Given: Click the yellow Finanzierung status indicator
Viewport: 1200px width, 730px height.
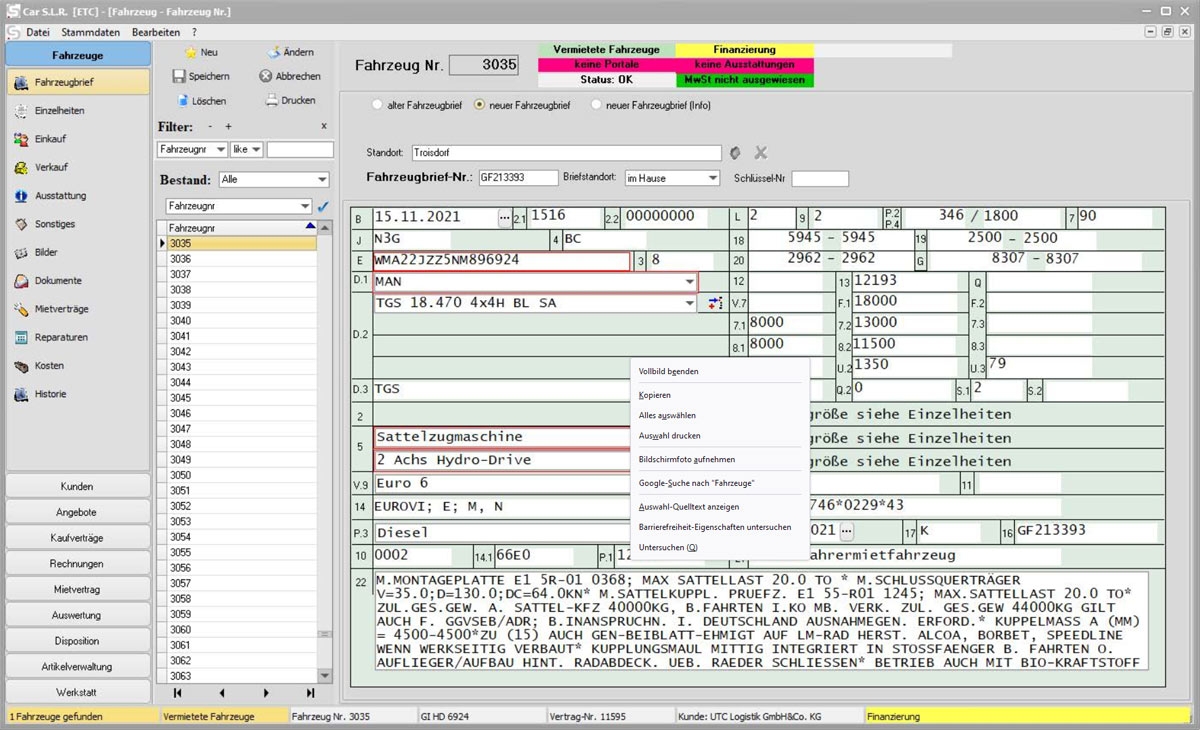Looking at the screenshot, I should [x=744, y=50].
